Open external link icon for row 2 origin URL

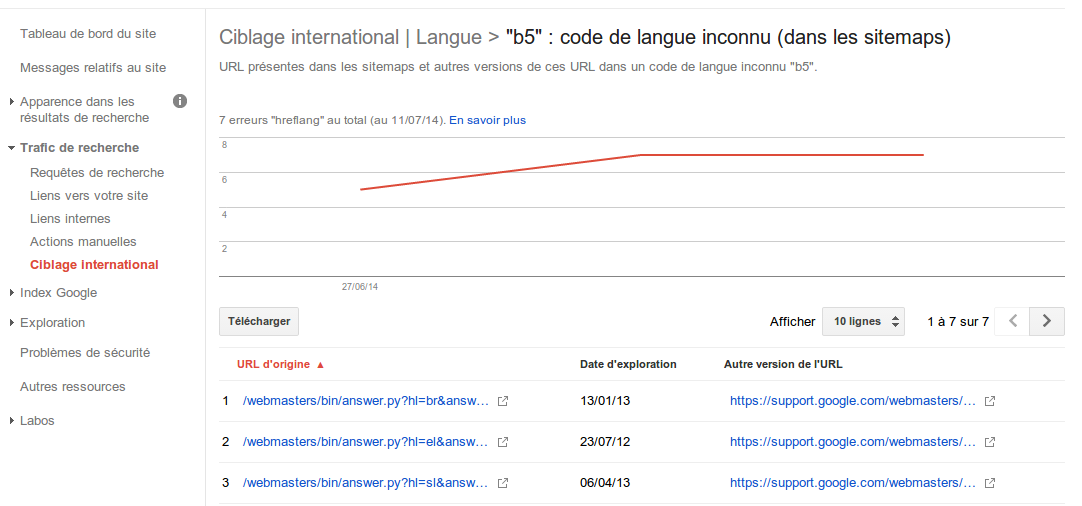[x=503, y=442]
